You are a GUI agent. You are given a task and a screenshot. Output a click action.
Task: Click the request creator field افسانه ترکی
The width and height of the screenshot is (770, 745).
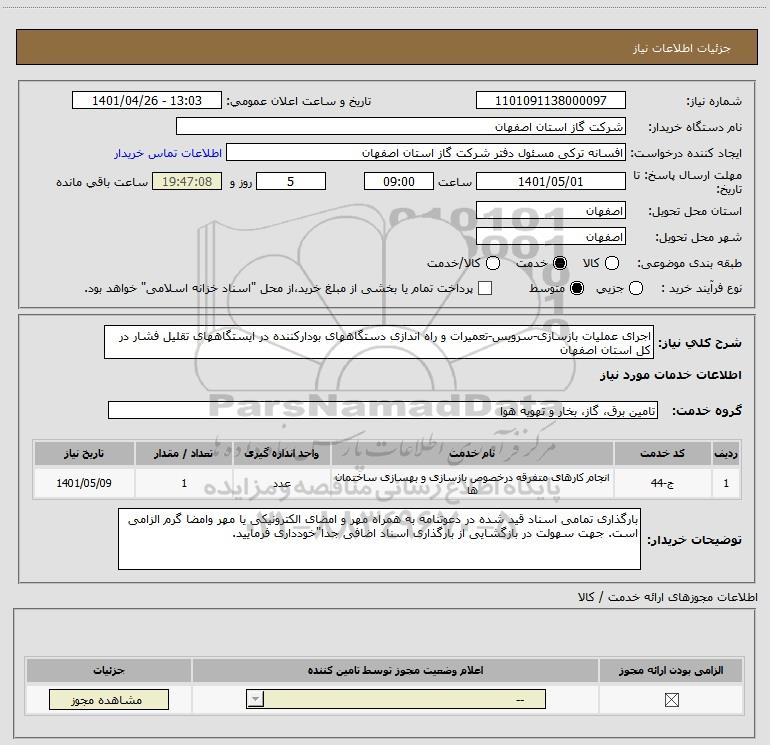(426, 153)
